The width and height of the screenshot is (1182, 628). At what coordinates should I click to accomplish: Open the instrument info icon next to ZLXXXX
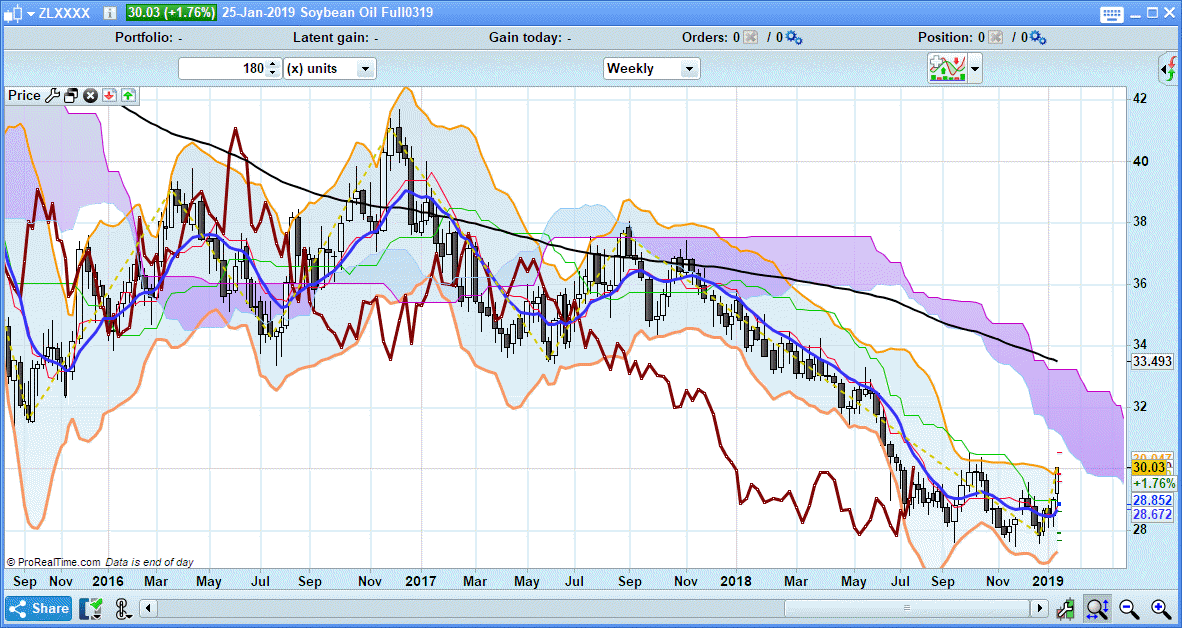tap(109, 13)
